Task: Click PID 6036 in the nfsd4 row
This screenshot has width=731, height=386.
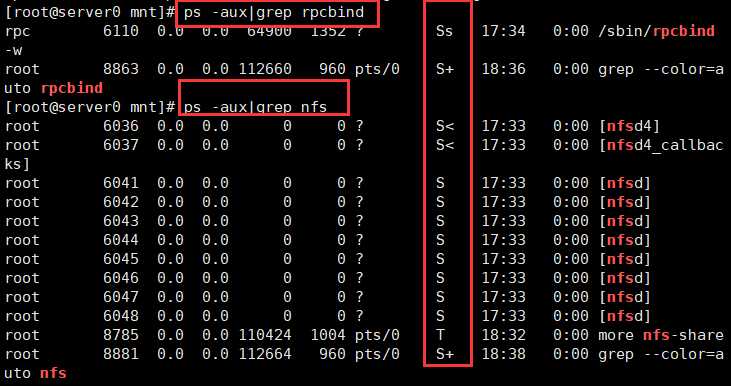Action: (121, 126)
